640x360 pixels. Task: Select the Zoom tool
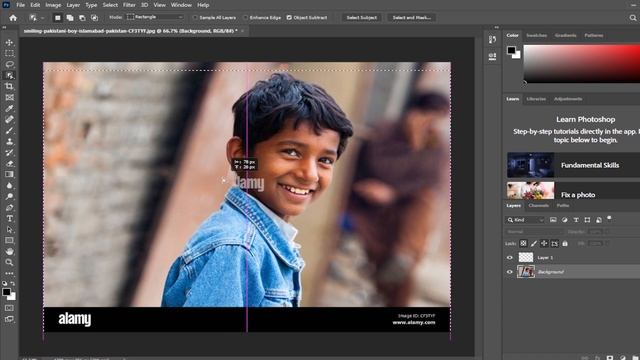[x=9, y=262]
